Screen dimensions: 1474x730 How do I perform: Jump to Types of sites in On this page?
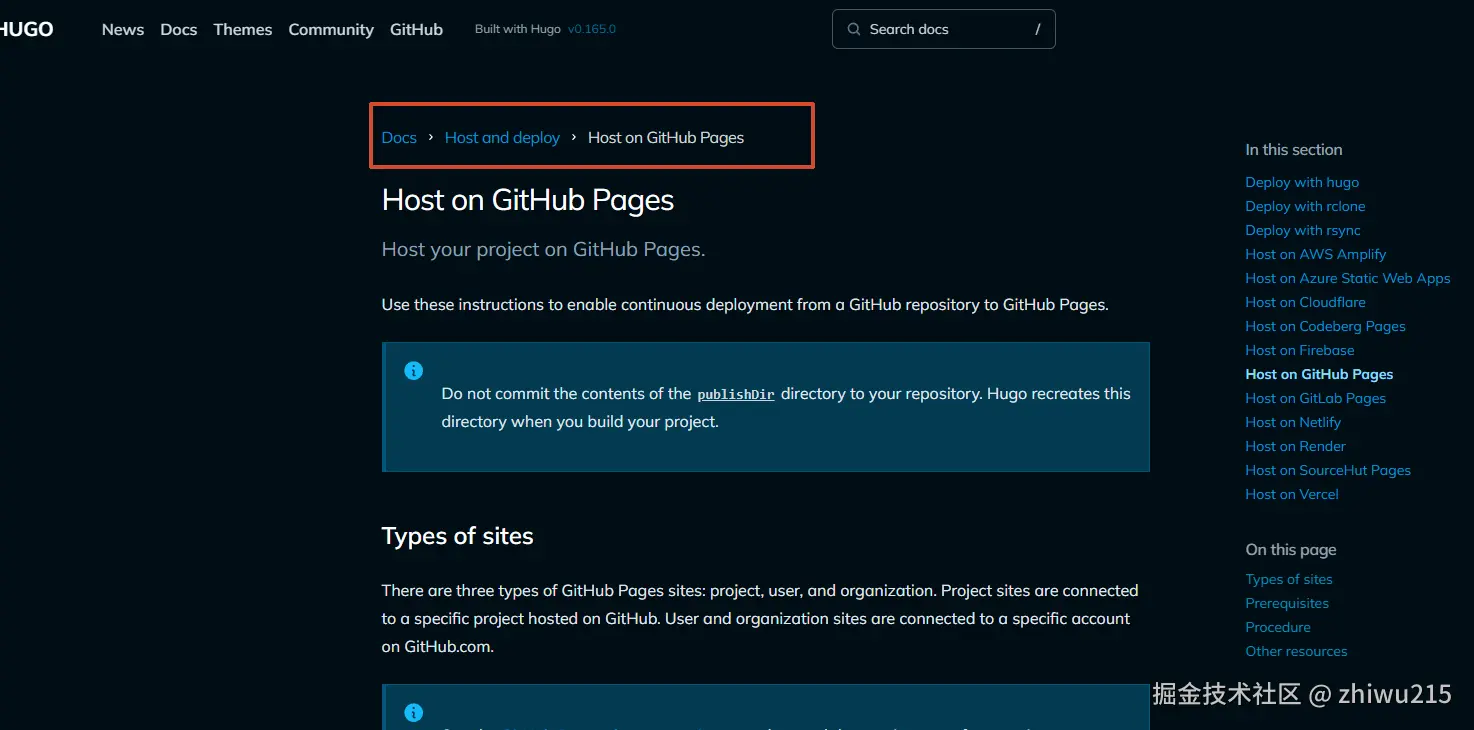coord(1289,579)
